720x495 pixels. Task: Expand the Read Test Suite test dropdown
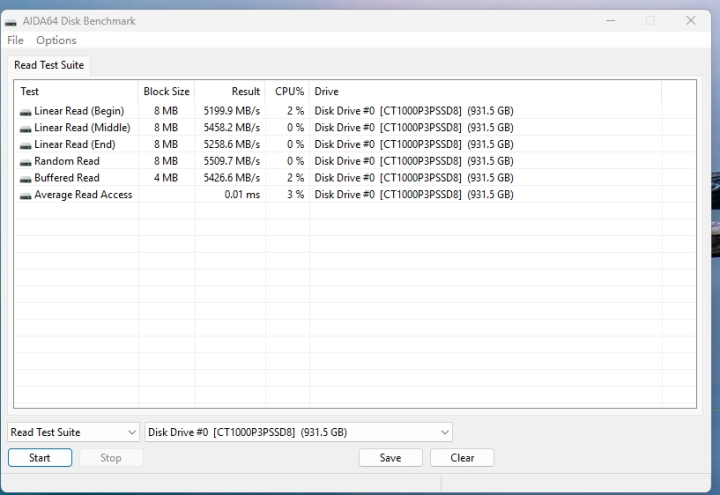[x=73, y=432]
